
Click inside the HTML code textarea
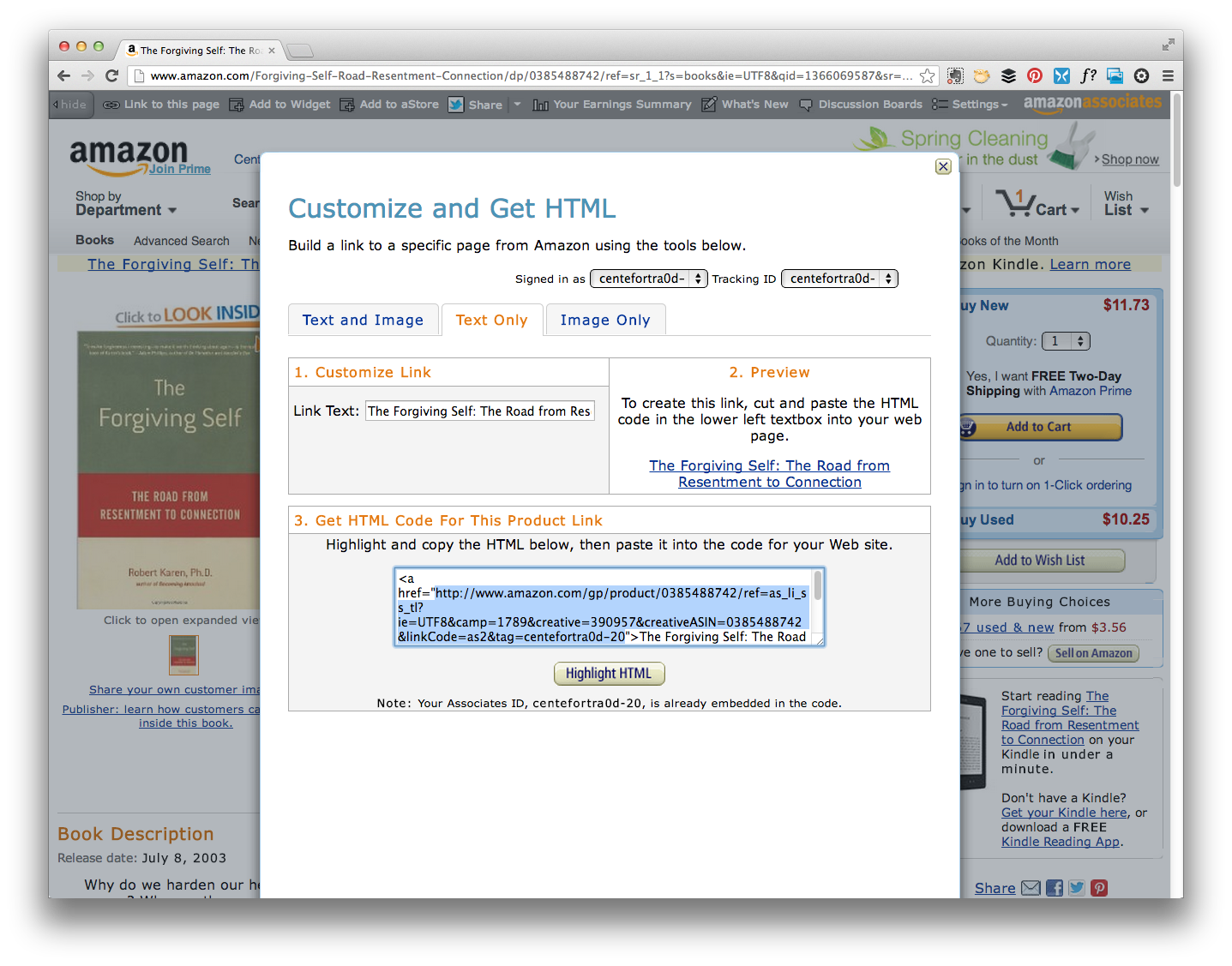(x=604, y=607)
